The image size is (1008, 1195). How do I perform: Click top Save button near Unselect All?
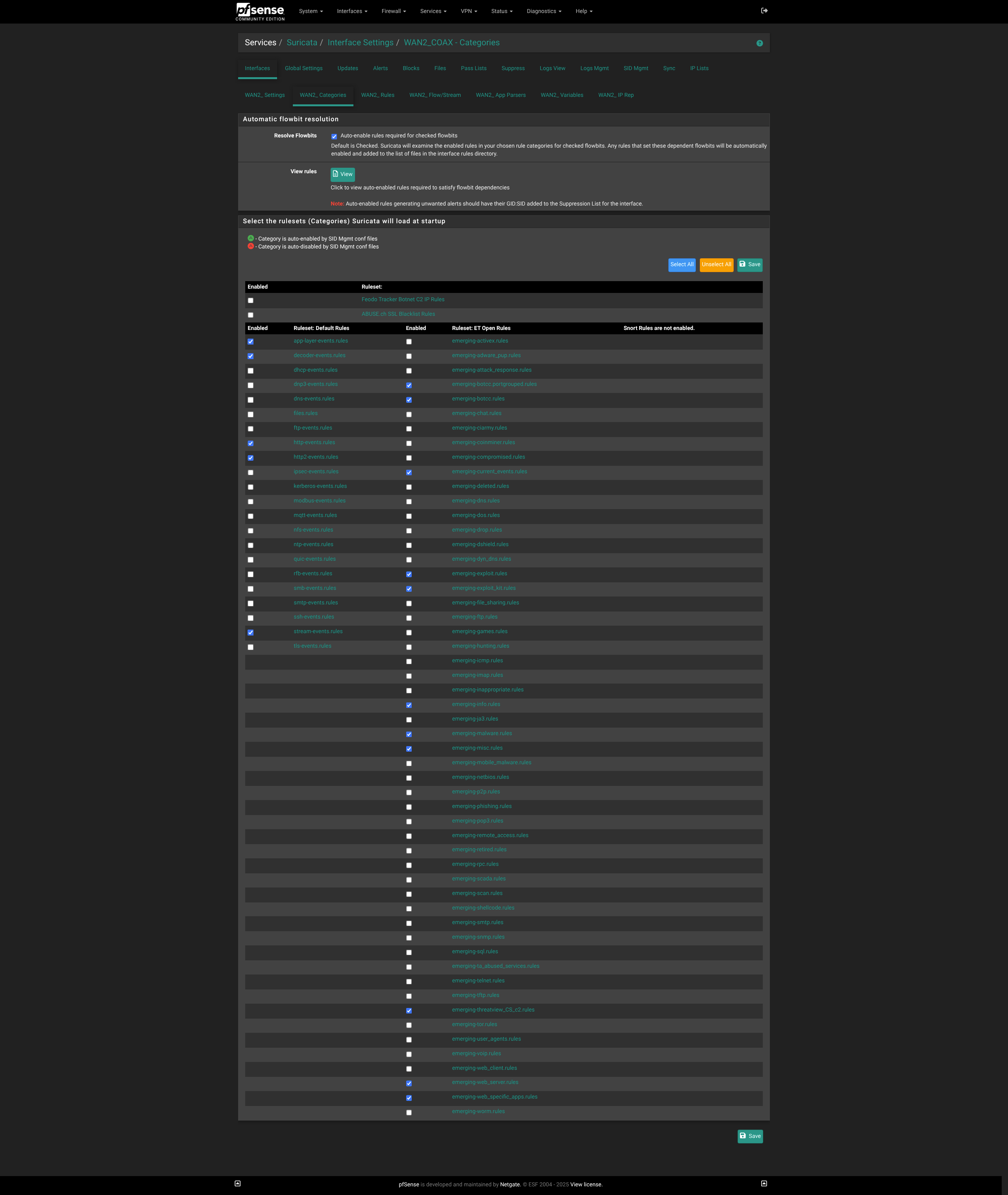(750, 265)
